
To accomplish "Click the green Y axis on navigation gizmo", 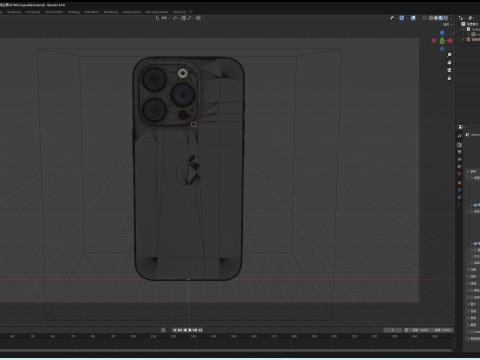I will click(x=442, y=41).
